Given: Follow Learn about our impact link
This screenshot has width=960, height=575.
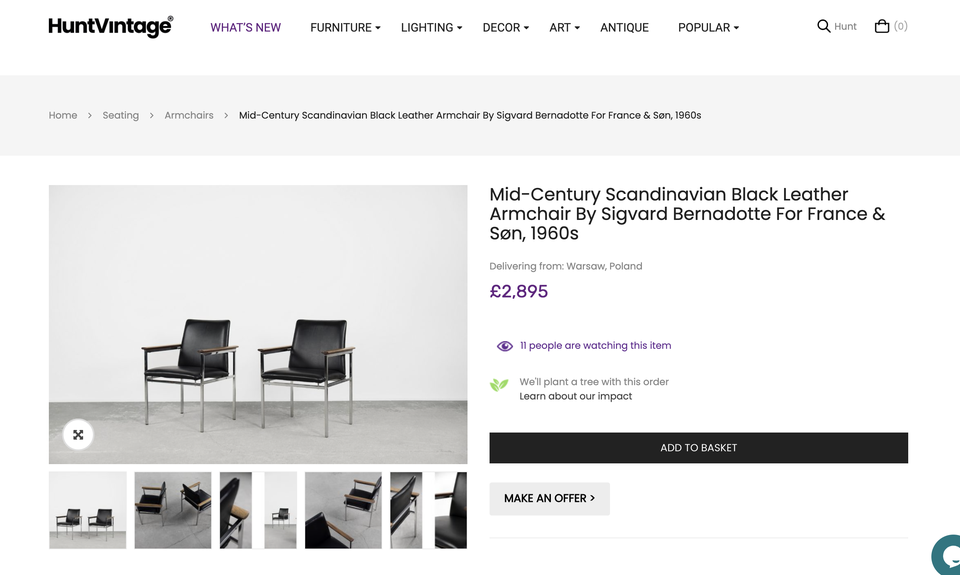Looking at the screenshot, I should [x=575, y=396].
